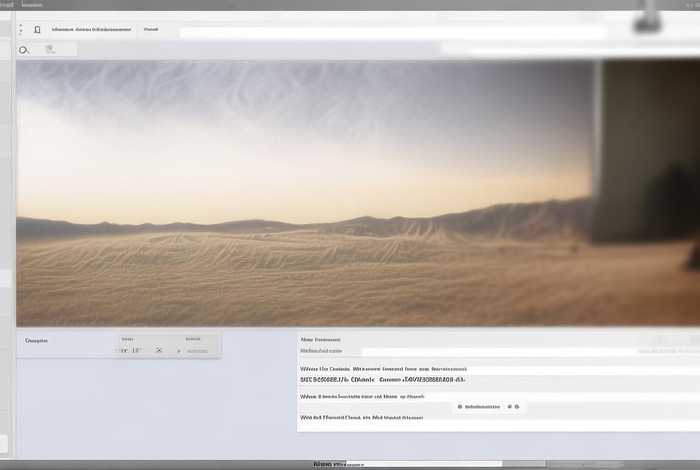Click the long bold text line in details panel

click(x=383, y=380)
